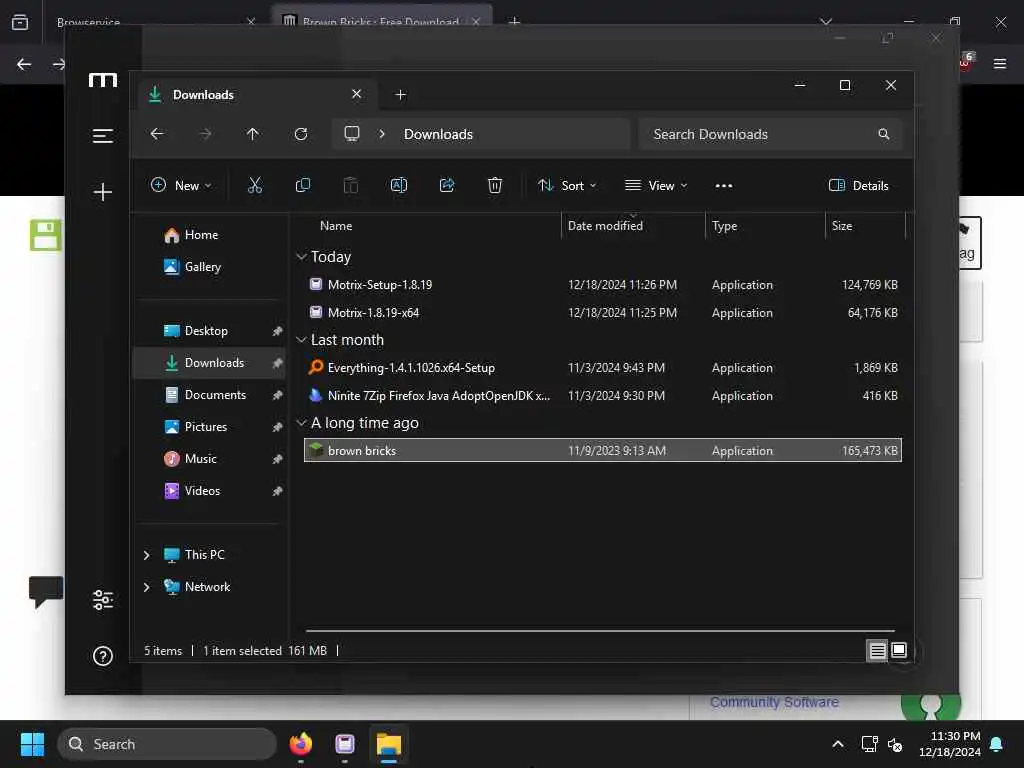1024x768 pixels.
Task: Select Music in the navigation pane
Action: [x=210, y=459]
